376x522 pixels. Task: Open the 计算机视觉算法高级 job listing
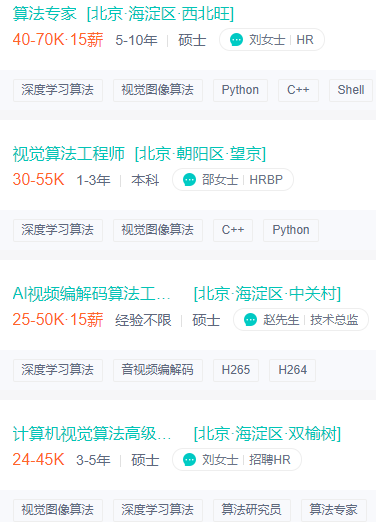coord(92,434)
